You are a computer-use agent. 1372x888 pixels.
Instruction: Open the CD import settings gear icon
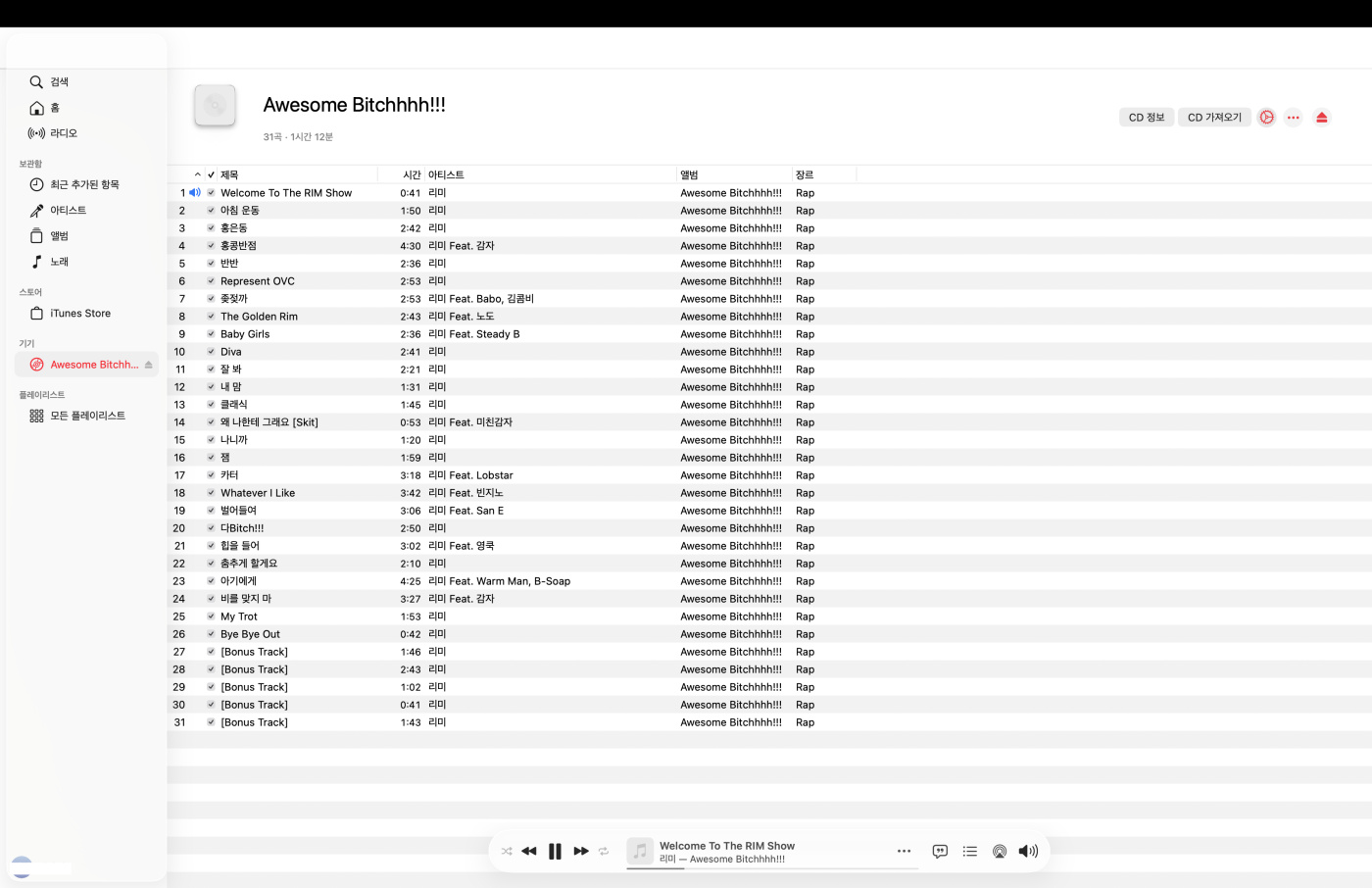(1266, 118)
